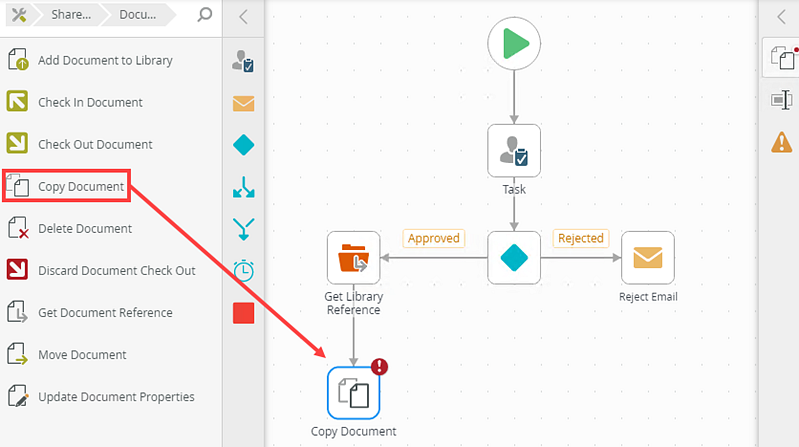Screen dimensions: 799x447
Task: Collapse the left toolbox panel chevron
Action: (244, 17)
